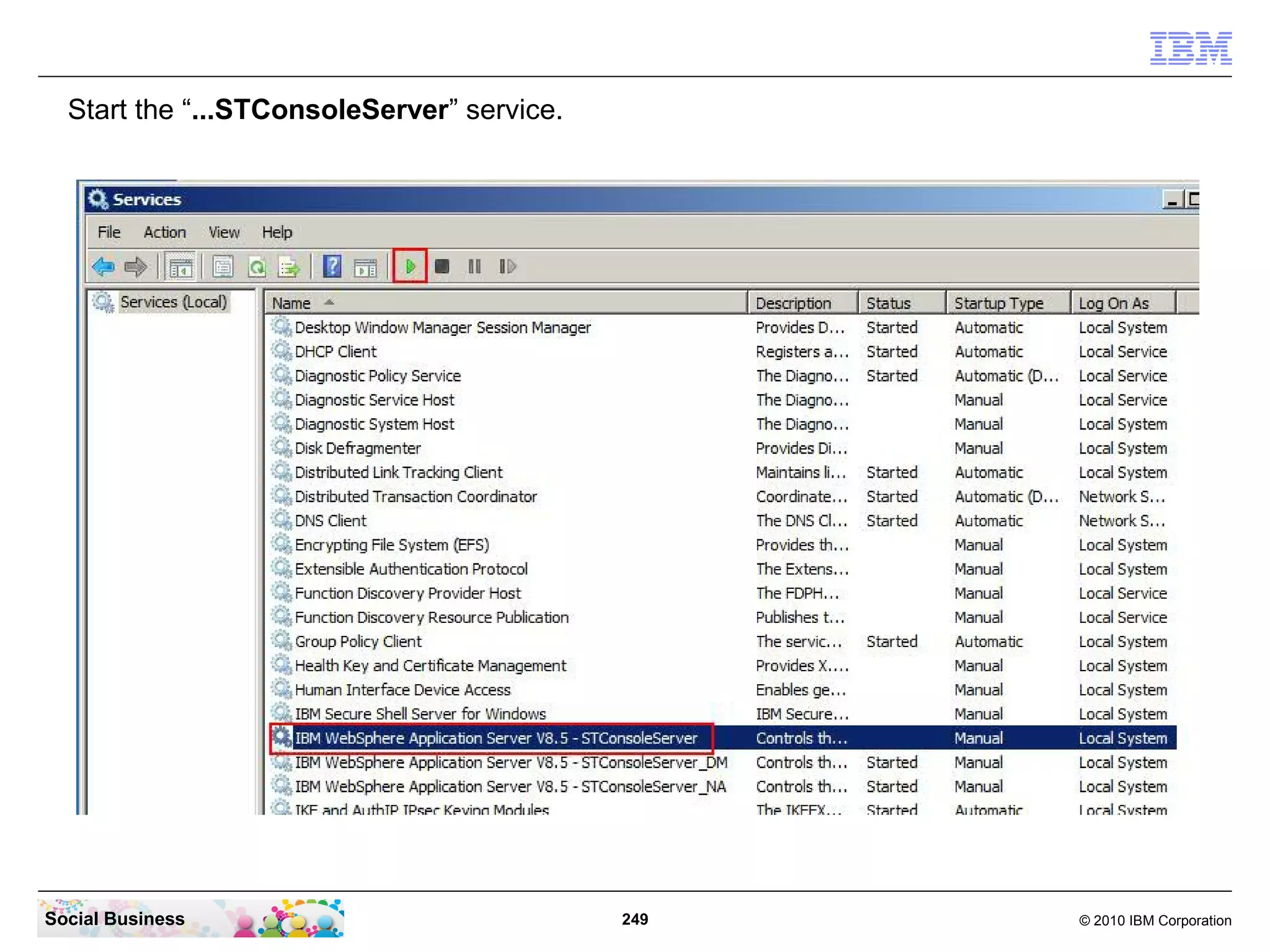1270x952 pixels.
Task: Sort by the Status column header
Action: (x=903, y=303)
